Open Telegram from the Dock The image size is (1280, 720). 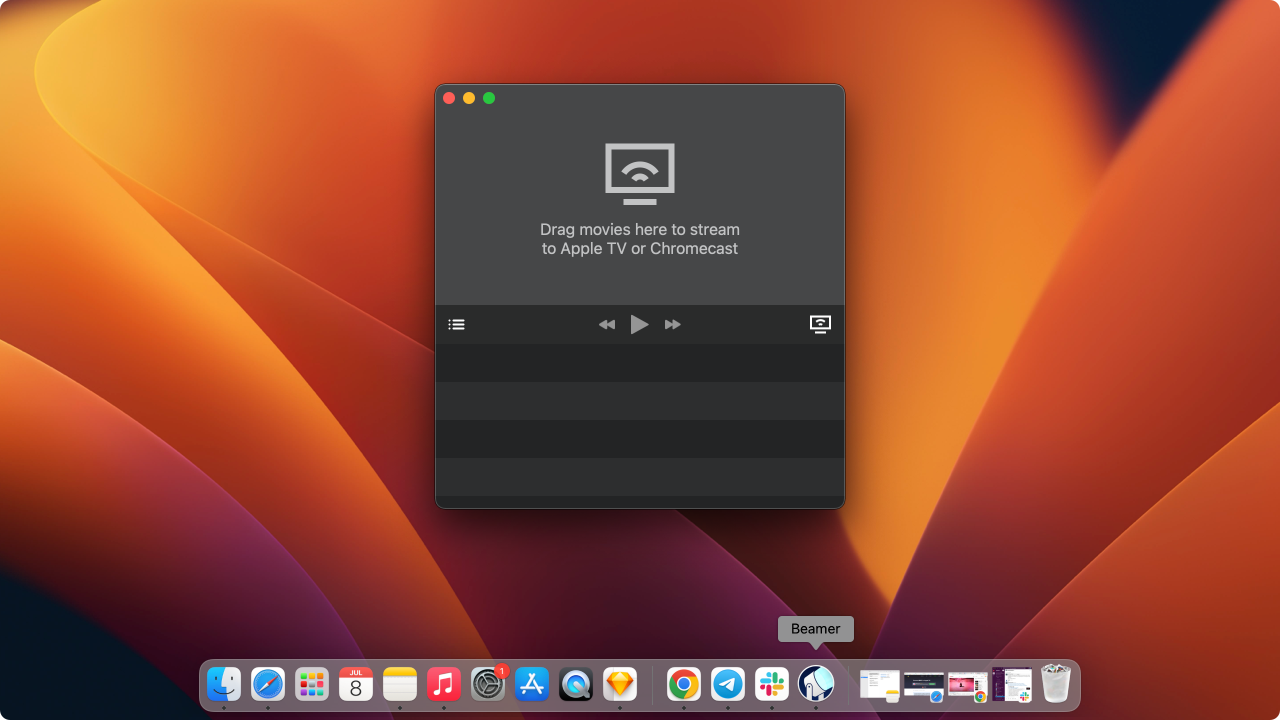728,684
